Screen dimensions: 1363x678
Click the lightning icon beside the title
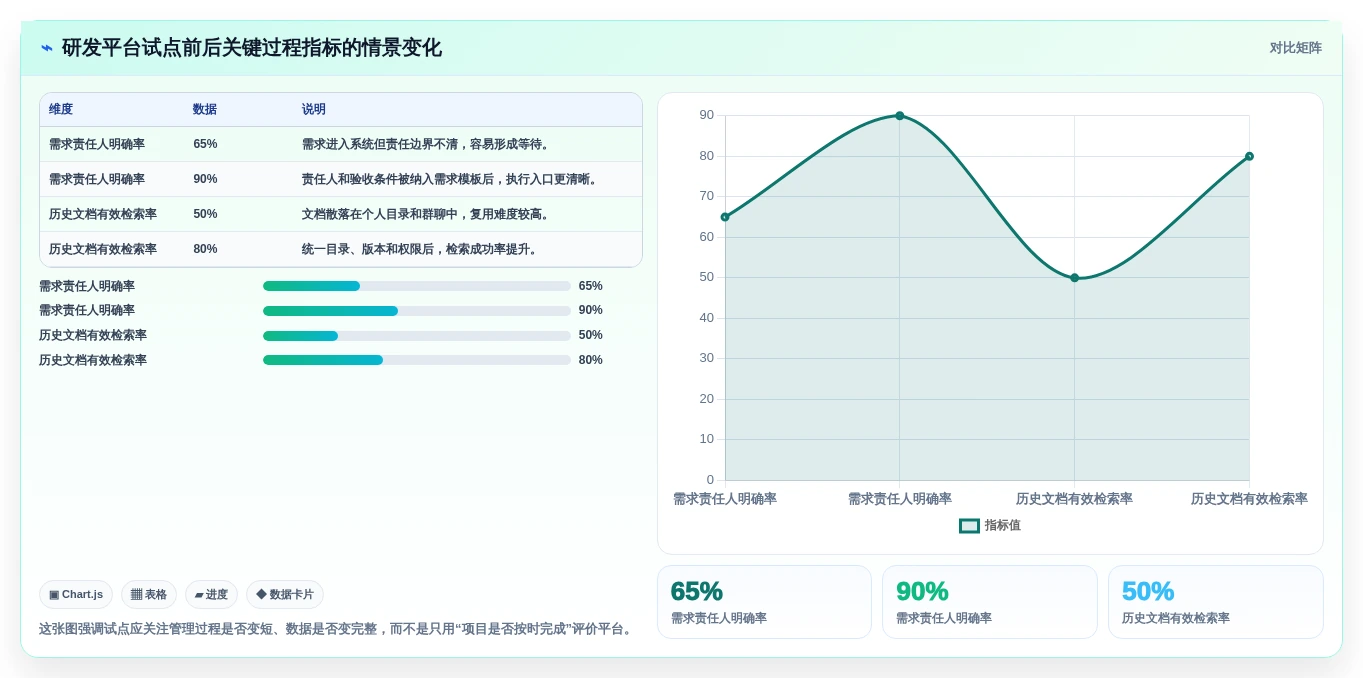pos(47,48)
